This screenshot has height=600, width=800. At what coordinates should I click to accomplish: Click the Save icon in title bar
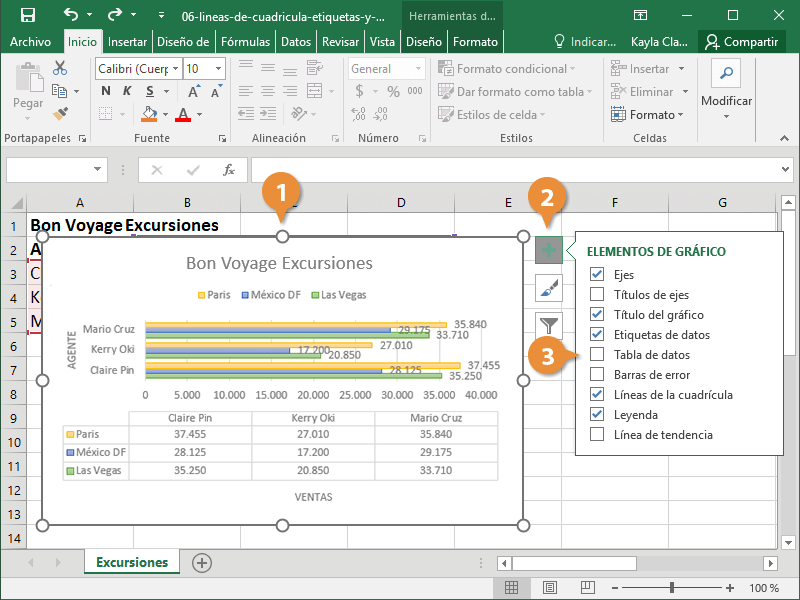(27, 16)
